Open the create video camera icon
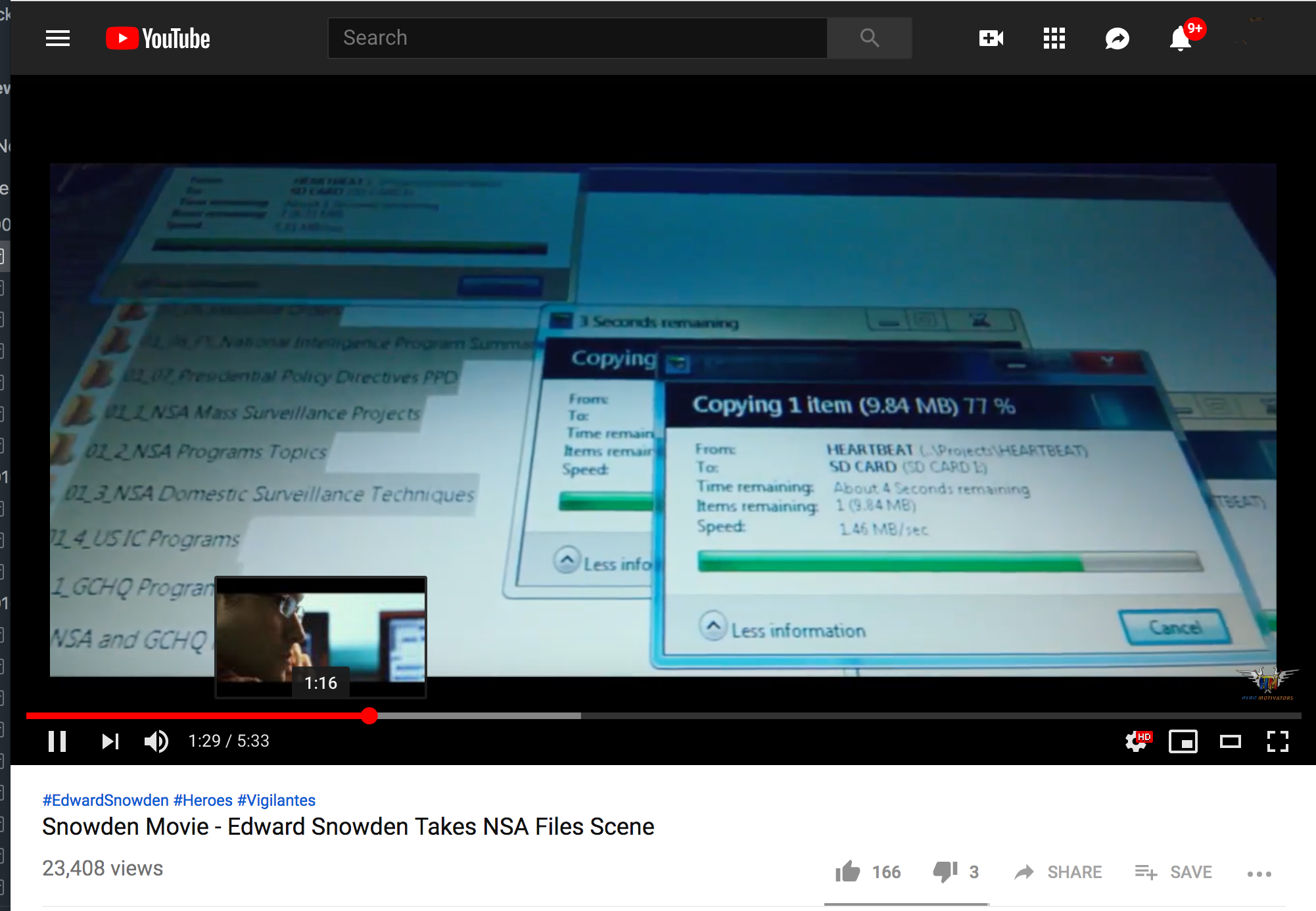 point(991,38)
